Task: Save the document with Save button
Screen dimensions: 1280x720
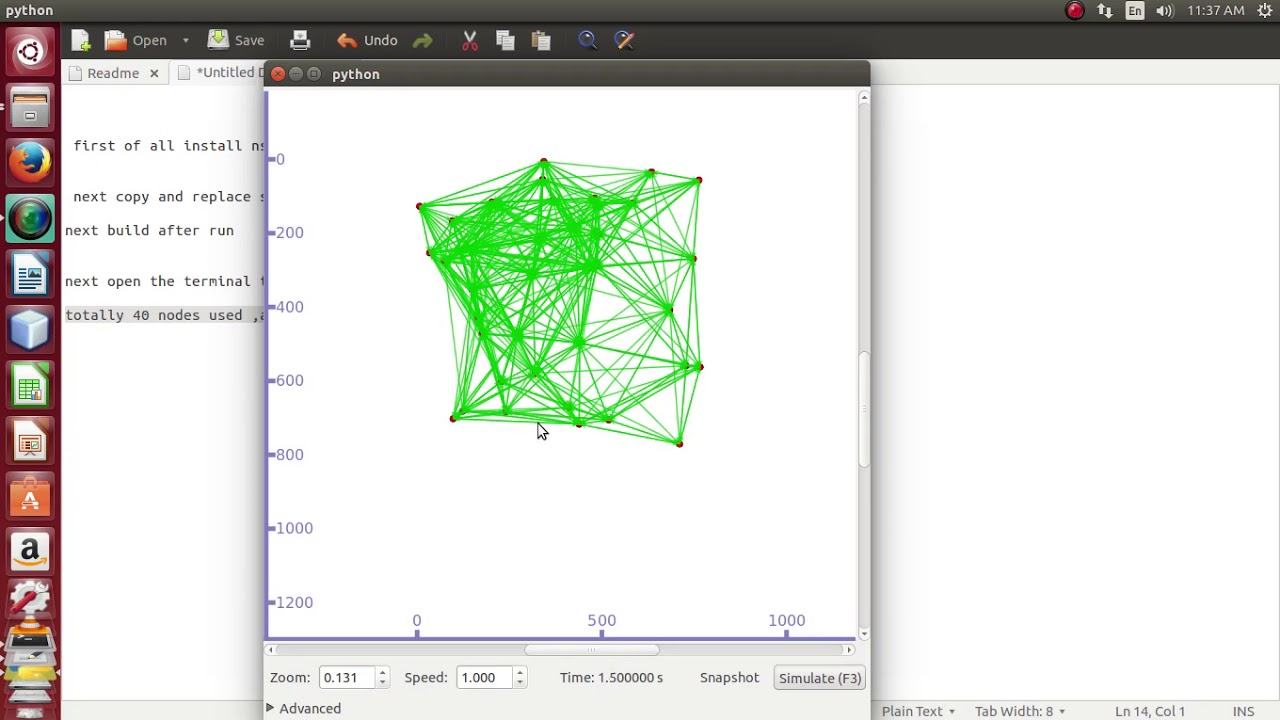Action: [236, 41]
